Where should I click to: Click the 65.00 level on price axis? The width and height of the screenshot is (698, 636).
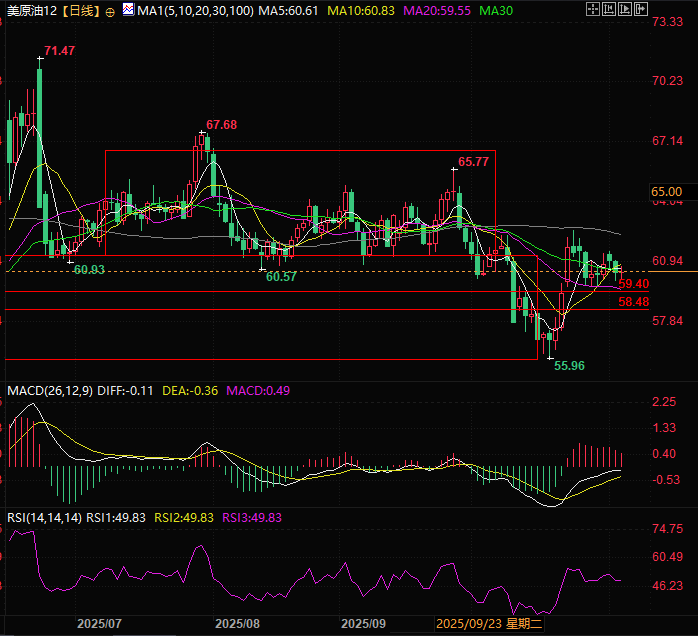(x=666, y=191)
